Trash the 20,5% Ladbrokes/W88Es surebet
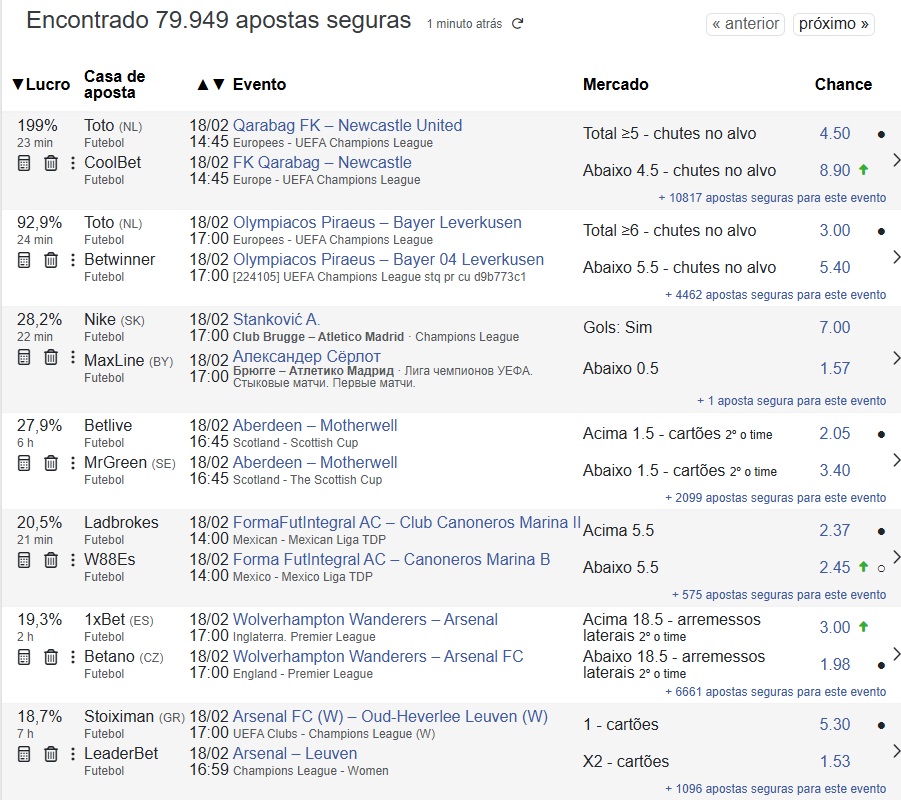The height and width of the screenshot is (800, 901). 51,560
